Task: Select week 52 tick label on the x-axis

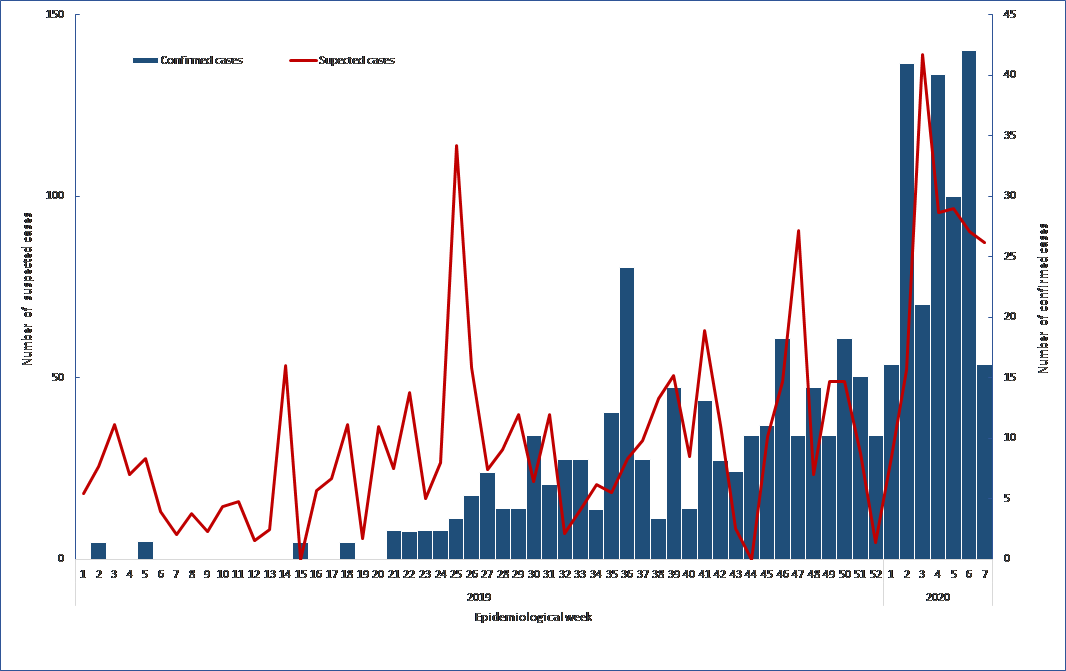Action: click(x=876, y=574)
